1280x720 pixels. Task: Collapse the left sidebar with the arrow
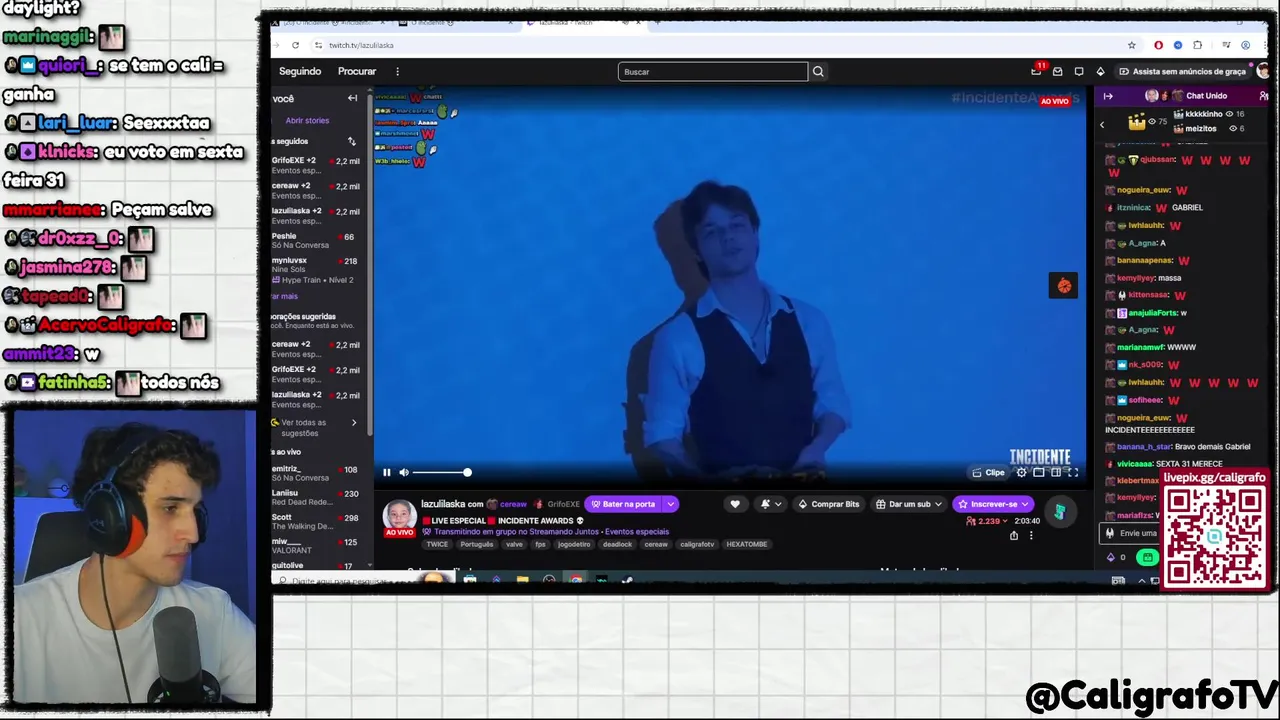[x=352, y=98]
